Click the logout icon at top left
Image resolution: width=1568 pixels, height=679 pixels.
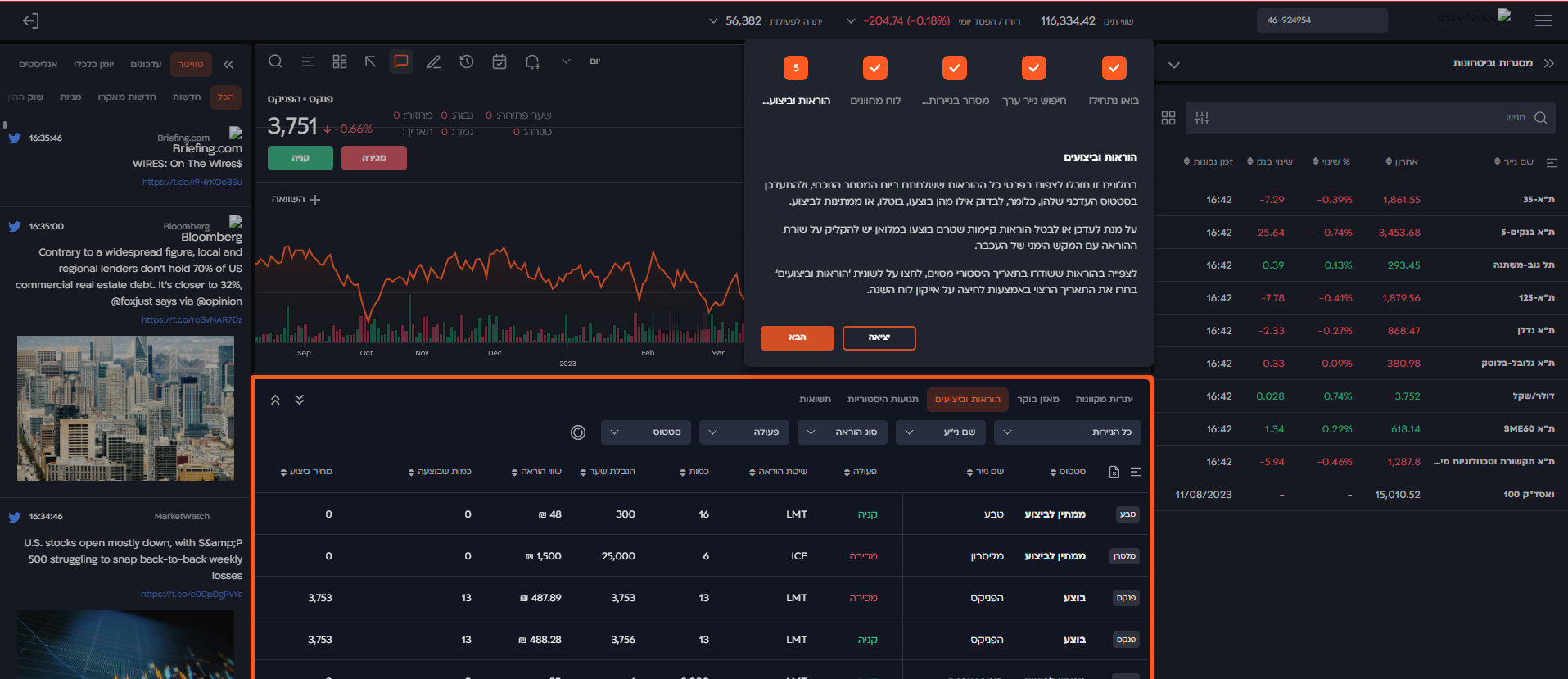(30, 20)
